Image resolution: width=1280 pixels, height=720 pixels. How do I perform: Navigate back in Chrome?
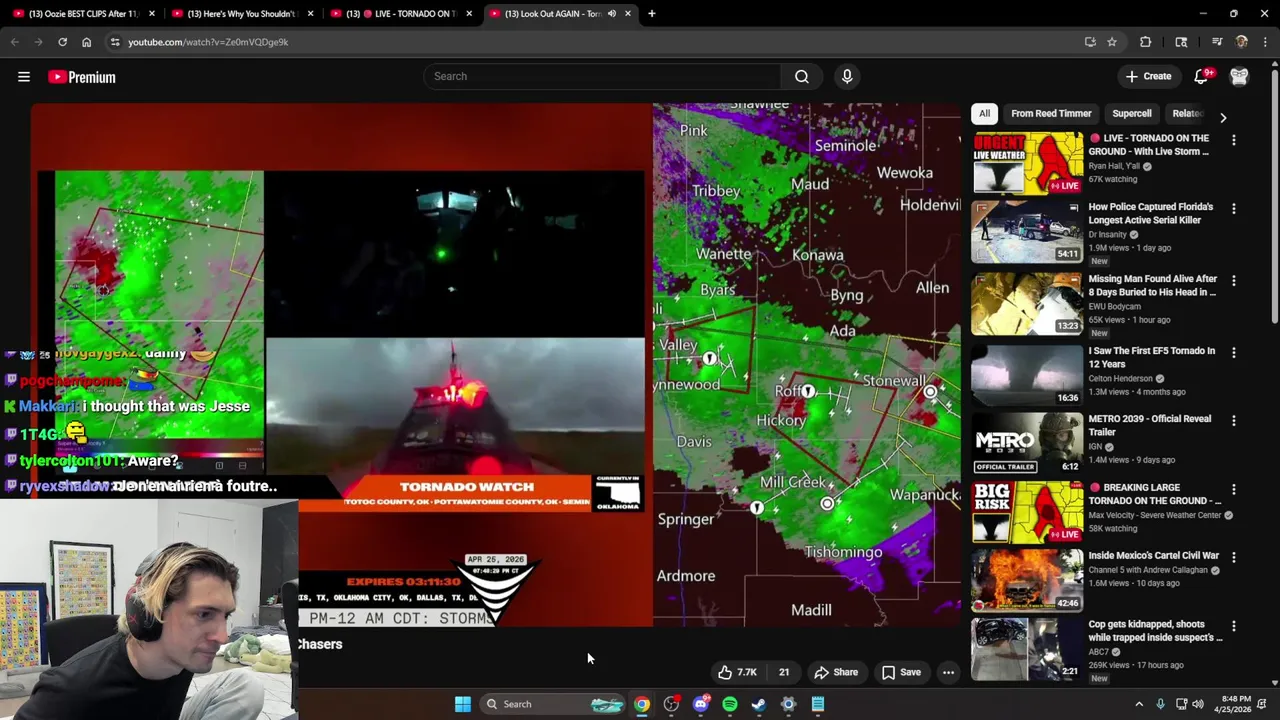click(x=14, y=42)
